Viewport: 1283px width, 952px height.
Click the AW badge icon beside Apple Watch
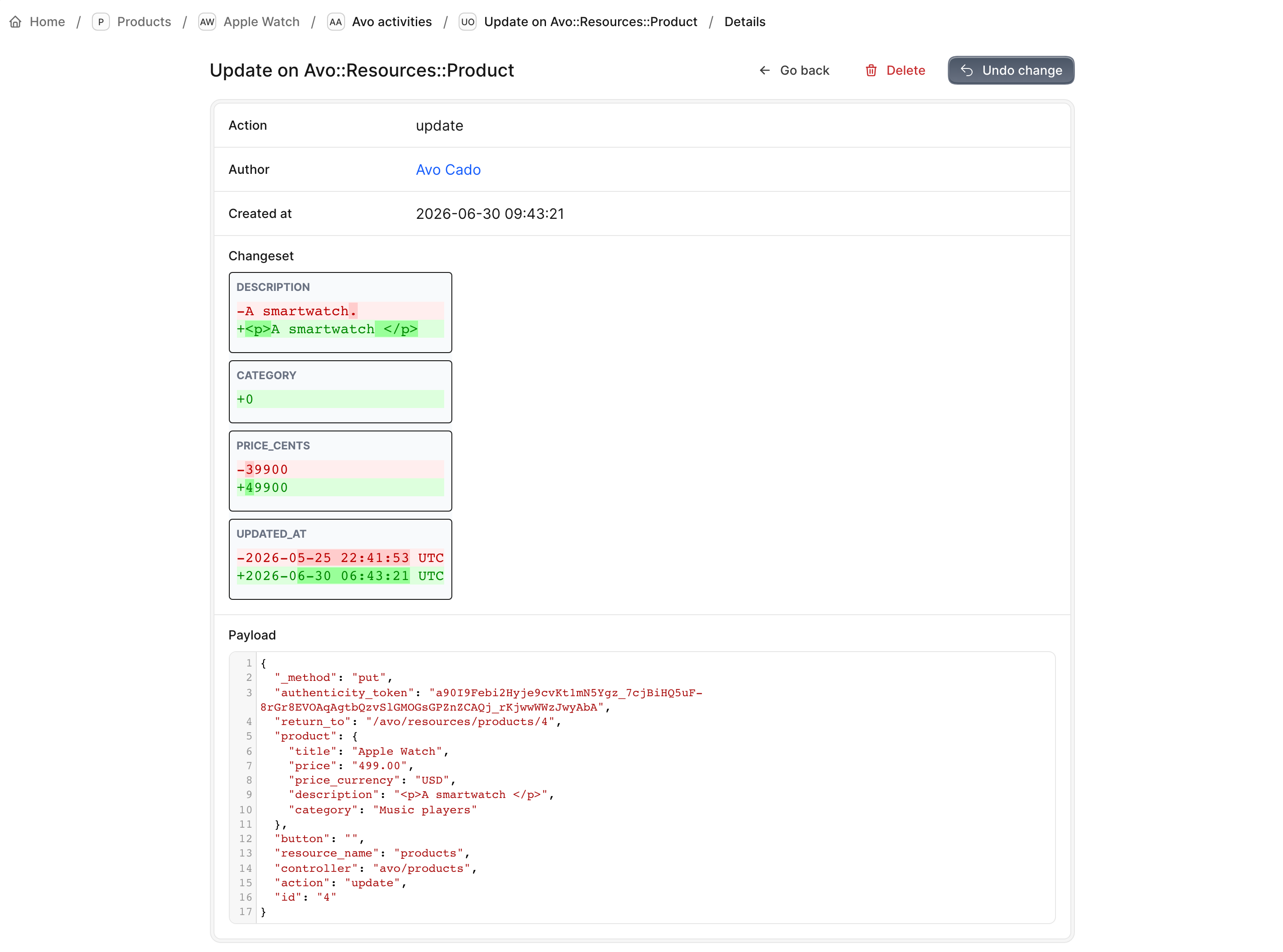(207, 22)
